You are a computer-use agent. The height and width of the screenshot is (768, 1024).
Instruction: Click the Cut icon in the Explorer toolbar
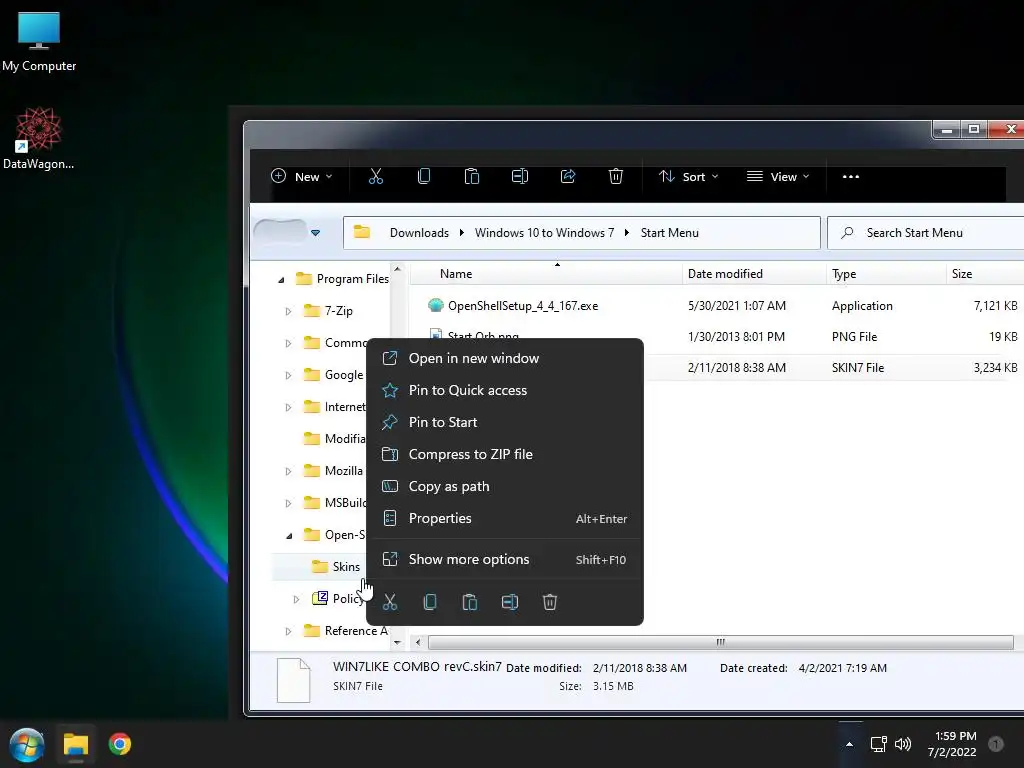click(376, 176)
